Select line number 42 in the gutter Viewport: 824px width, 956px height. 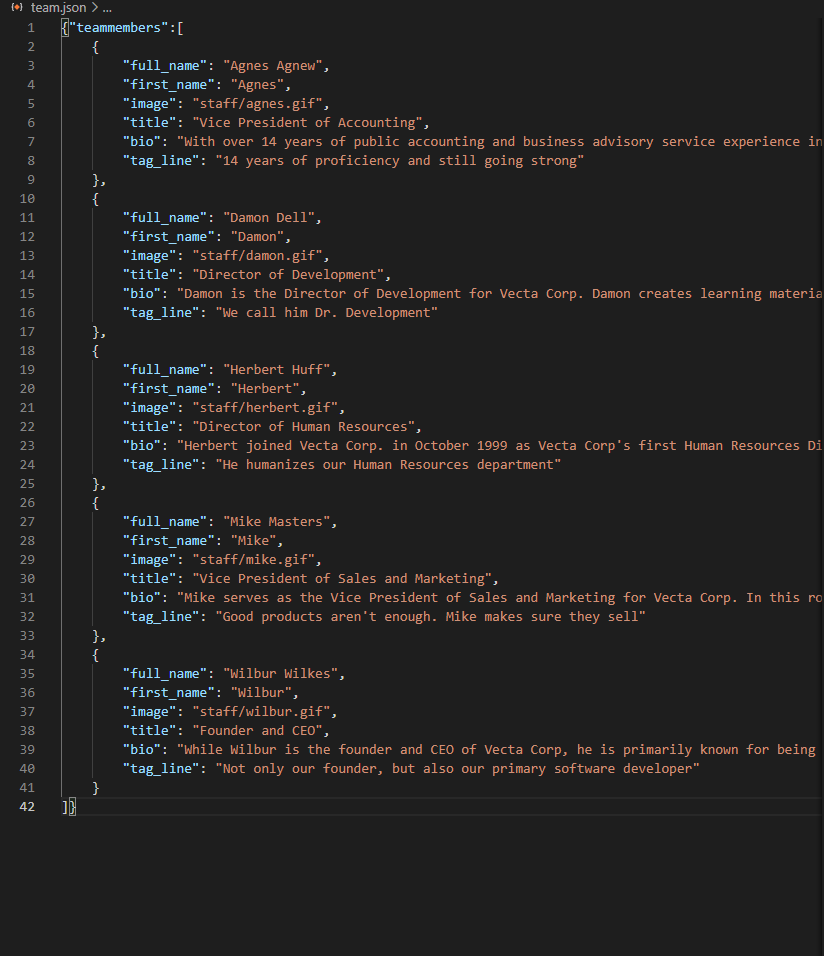tap(26, 806)
